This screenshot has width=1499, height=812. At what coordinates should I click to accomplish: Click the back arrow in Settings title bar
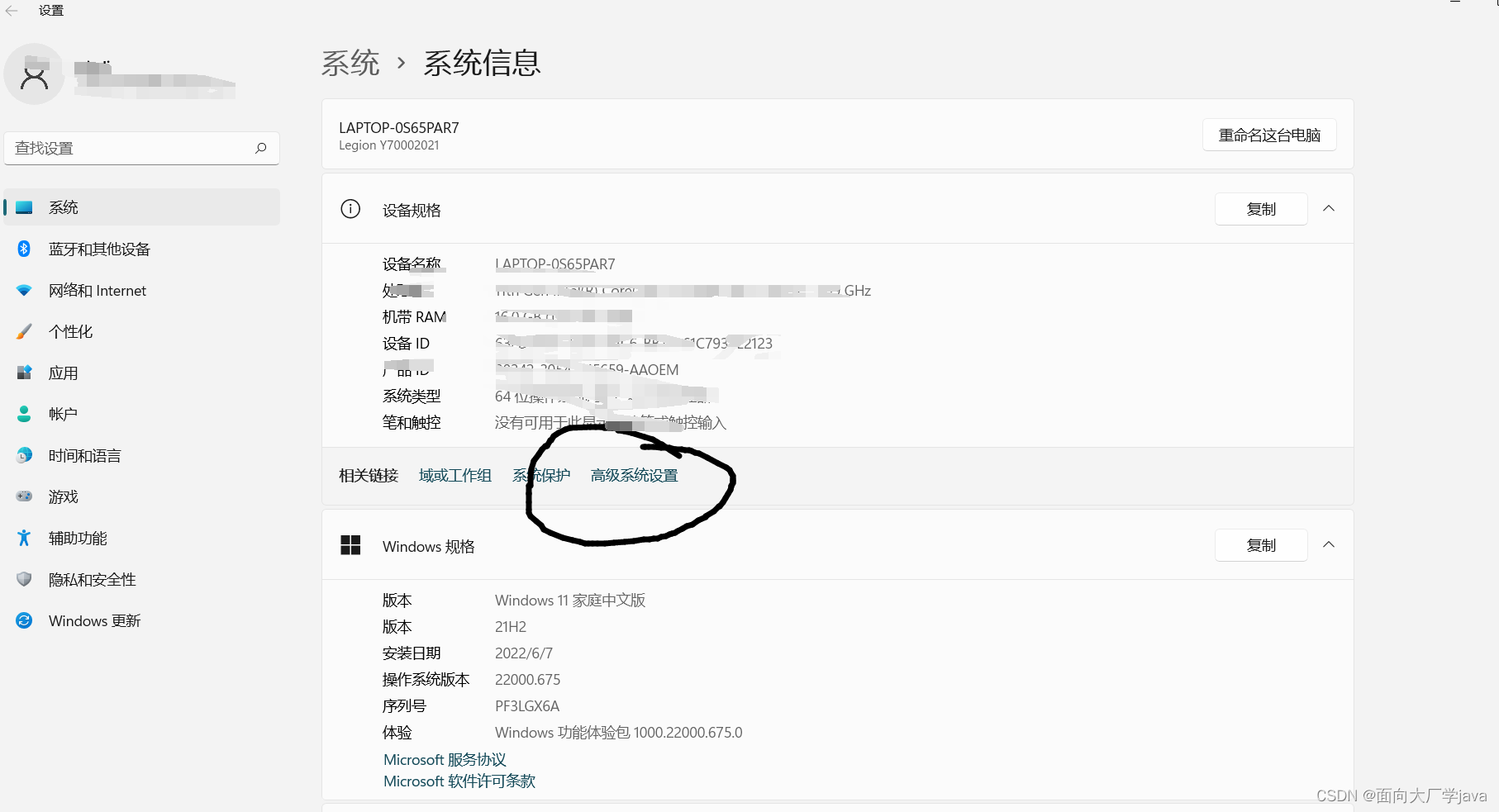pos(12,11)
